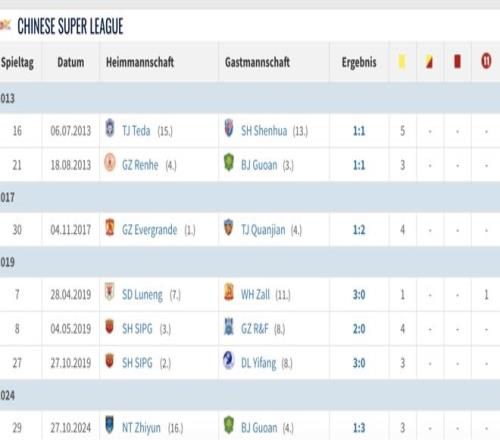Click the Ergebnis column header
The width and height of the screenshot is (500, 440).
click(x=359, y=62)
